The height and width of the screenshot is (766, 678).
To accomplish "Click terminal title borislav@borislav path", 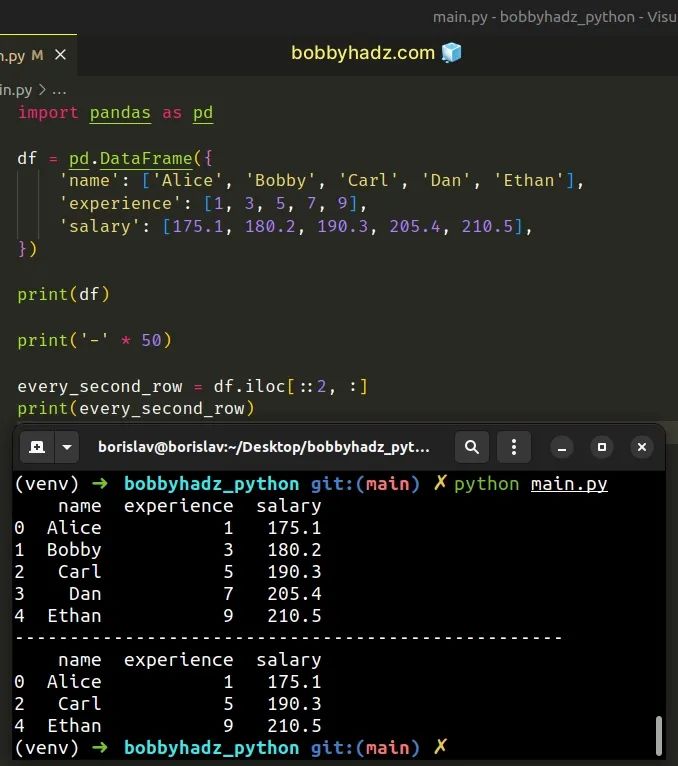I will tap(264, 447).
